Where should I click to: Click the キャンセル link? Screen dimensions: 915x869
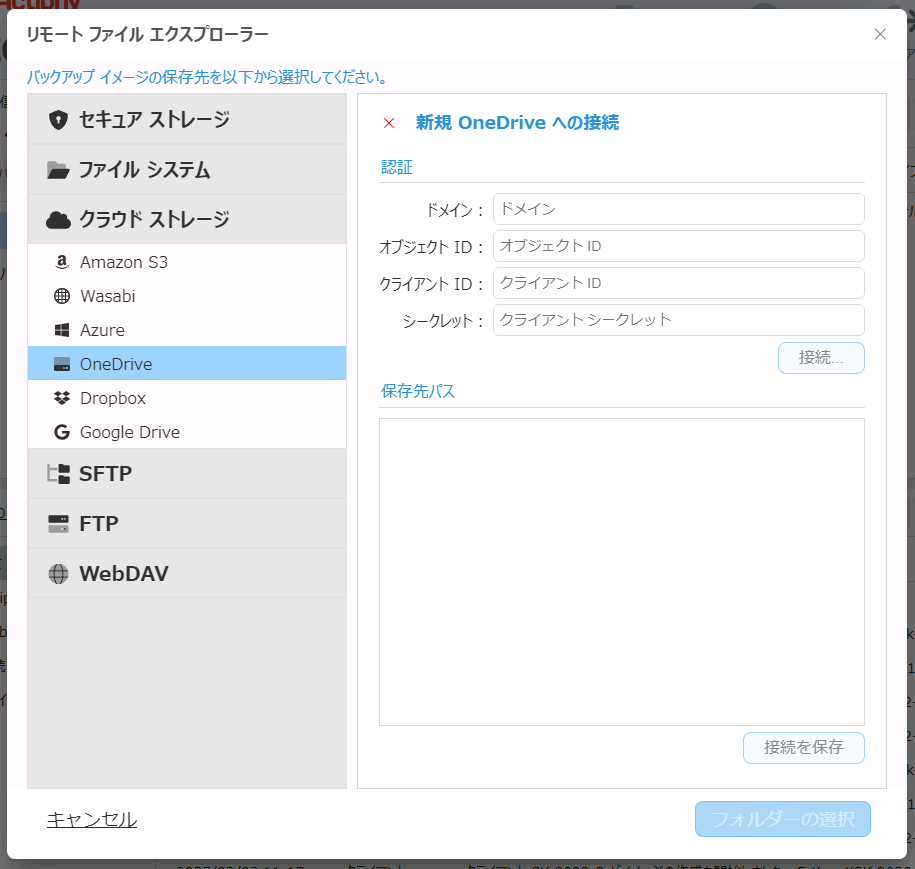point(92,820)
